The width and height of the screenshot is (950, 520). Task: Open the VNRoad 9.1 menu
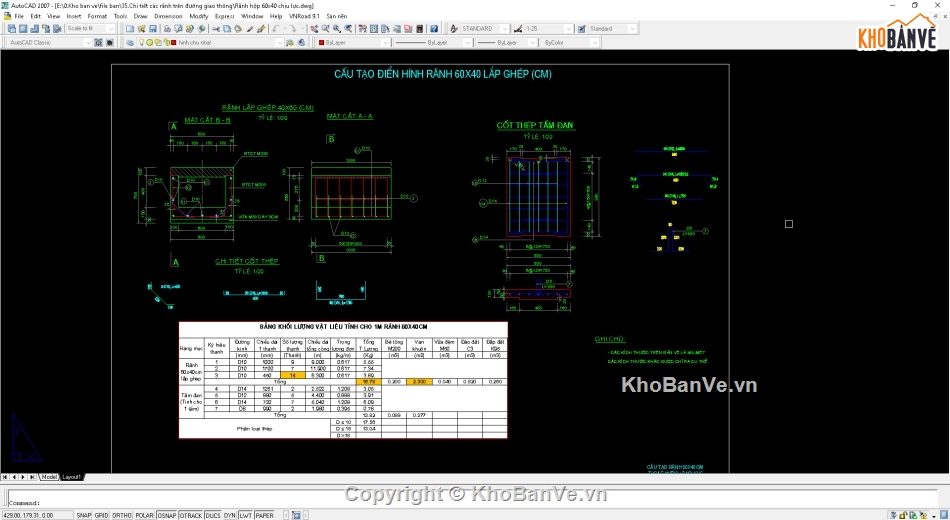[x=304, y=16]
